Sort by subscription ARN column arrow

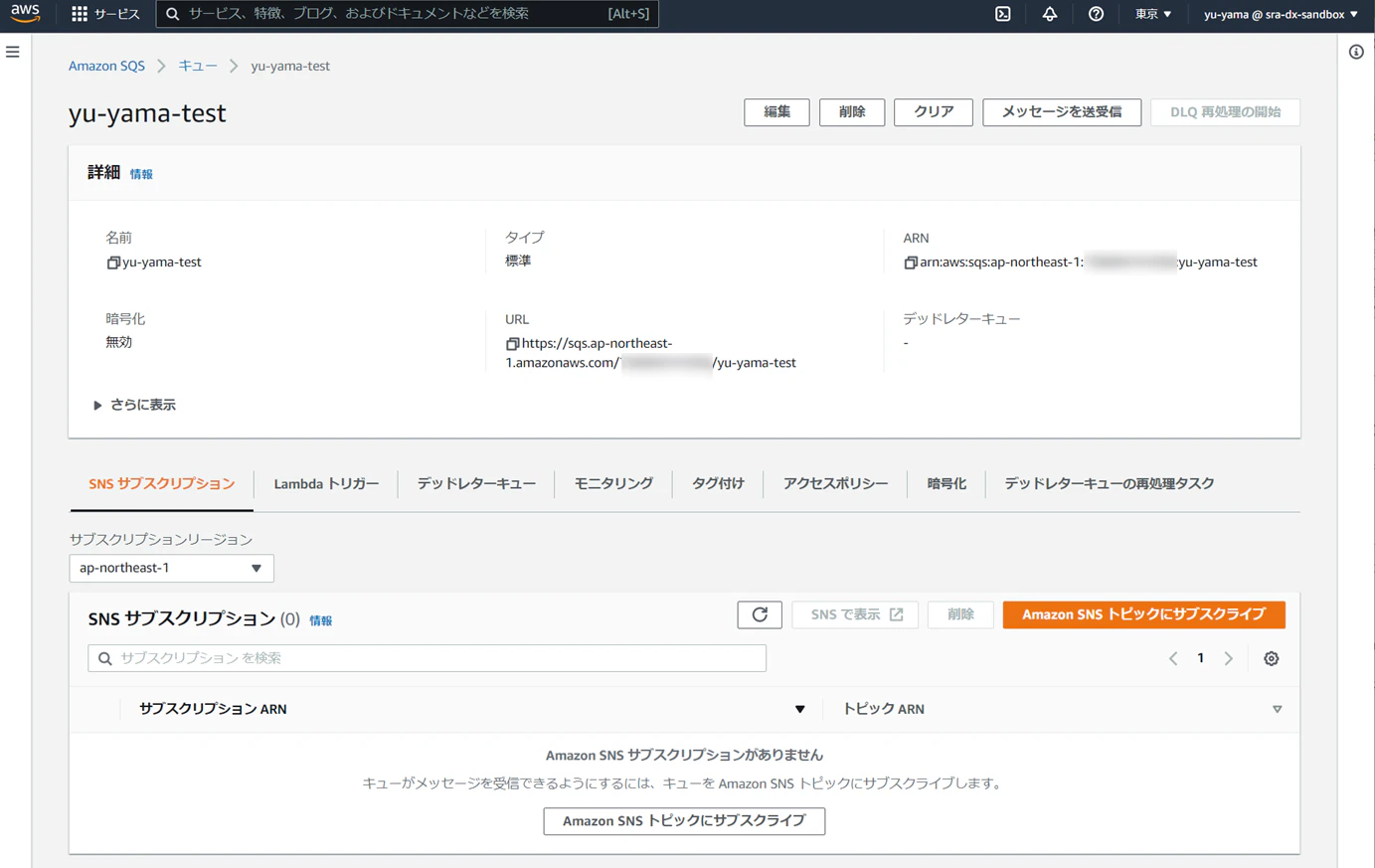tap(799, 709)
